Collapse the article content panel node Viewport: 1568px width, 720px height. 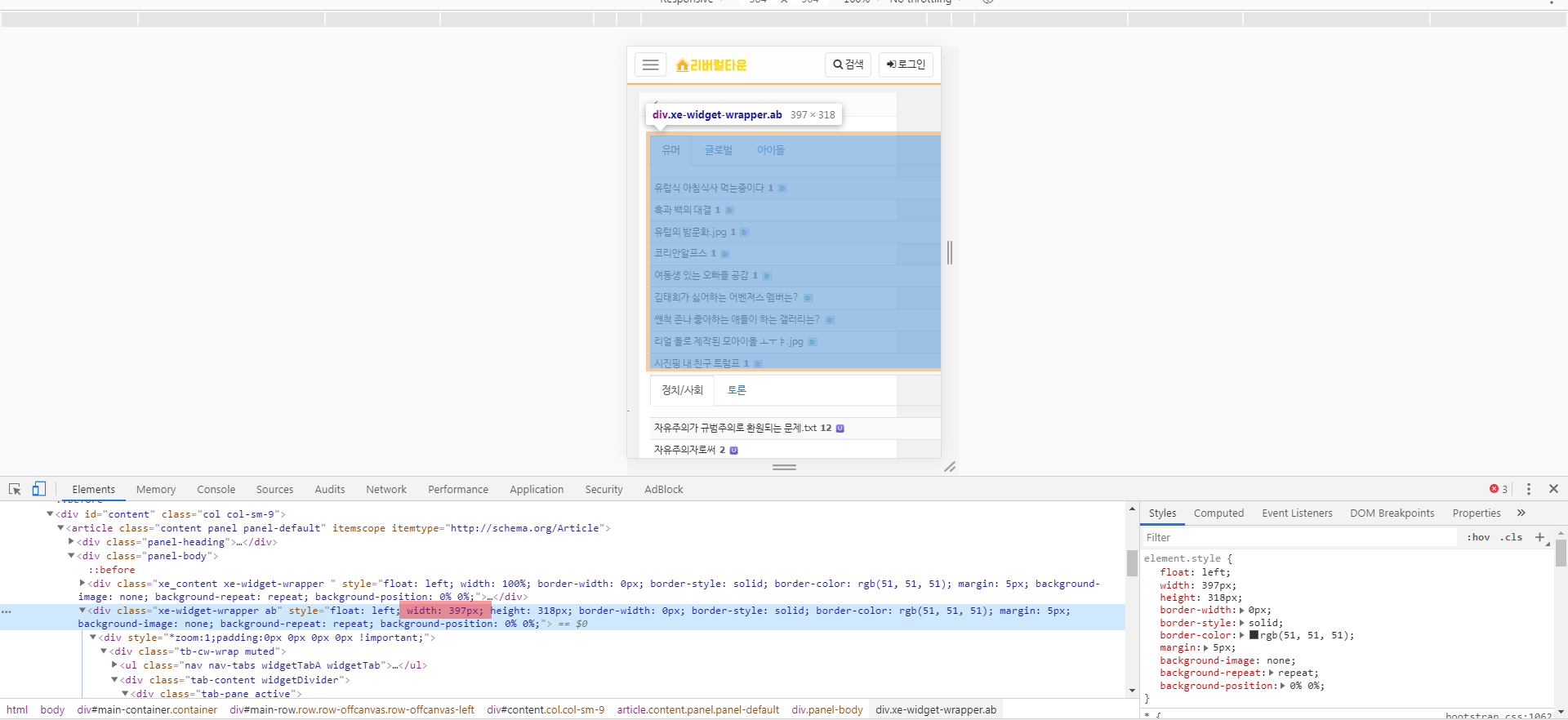(60, 528)
